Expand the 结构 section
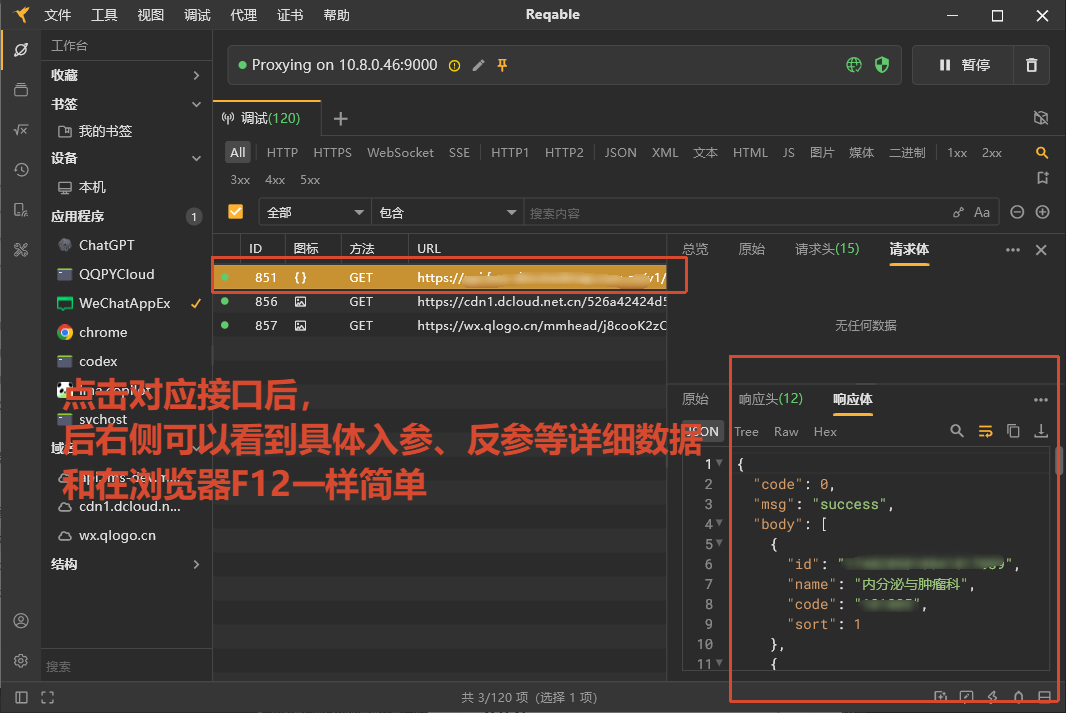Screen dimensions: 1066x713 [x=126, y=564]
